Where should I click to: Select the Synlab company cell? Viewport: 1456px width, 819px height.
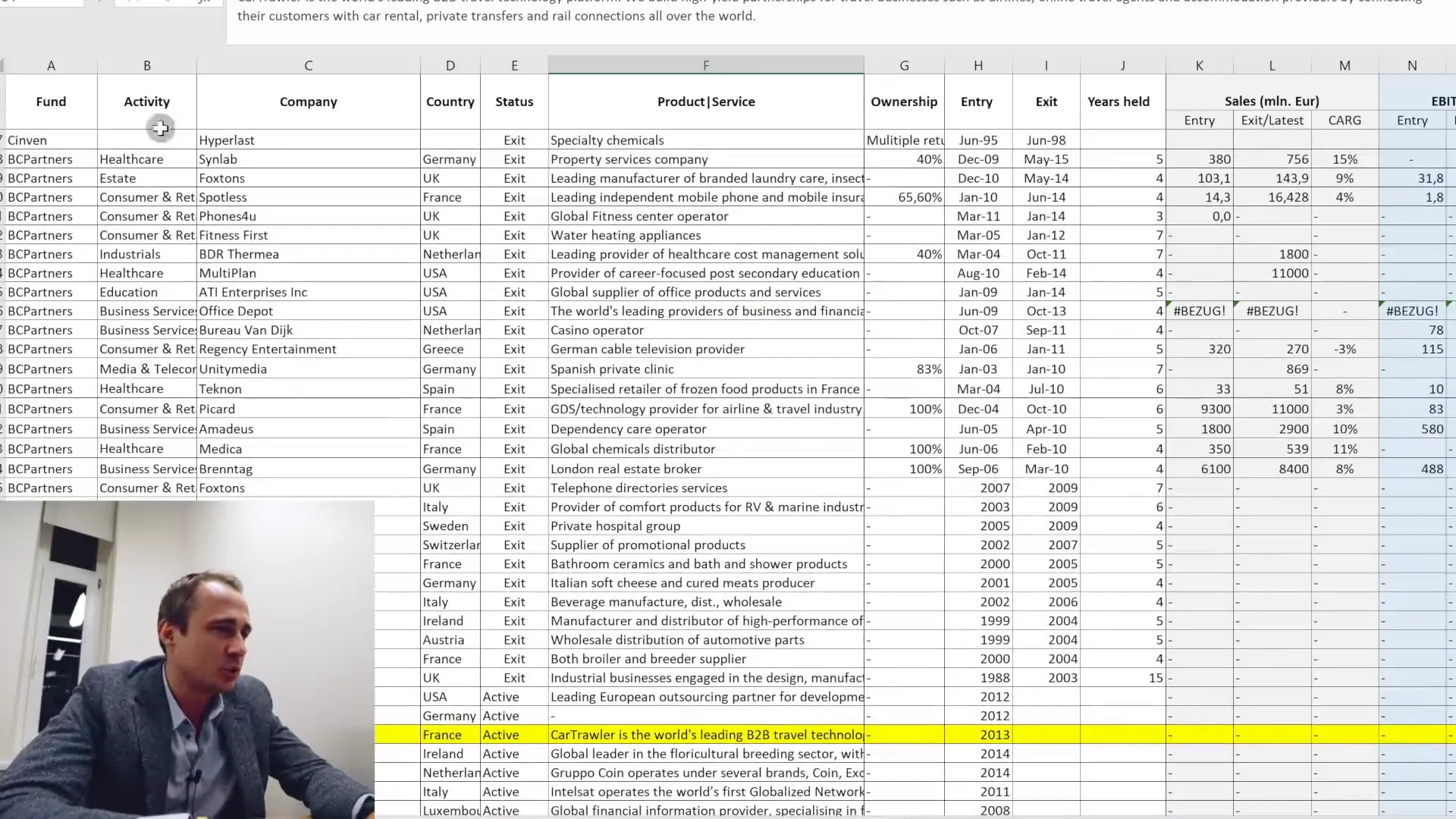click(308, 158)
